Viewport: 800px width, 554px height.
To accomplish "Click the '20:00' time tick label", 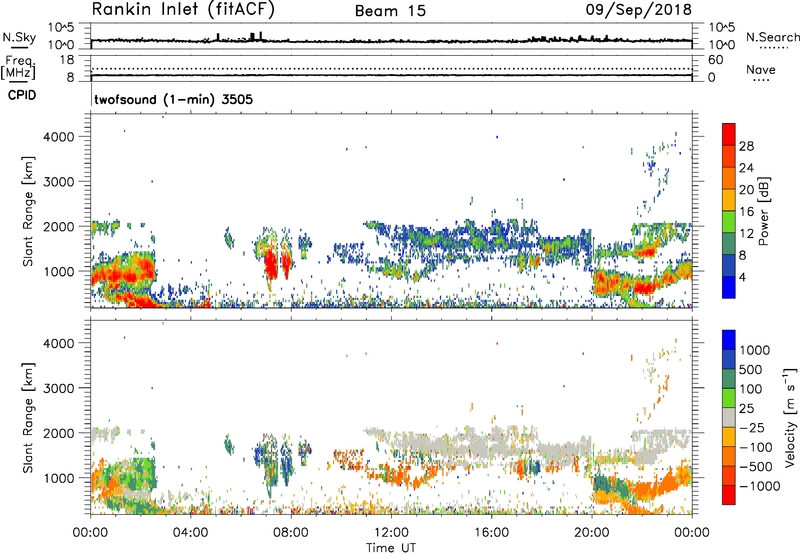I will tap(591, 533).
